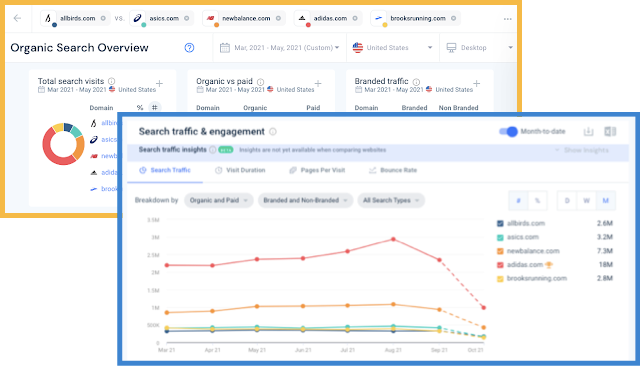Screen dimensions: 642x367
Task: Open the three-dot more options menu
Action: click(x=508, y=19)
